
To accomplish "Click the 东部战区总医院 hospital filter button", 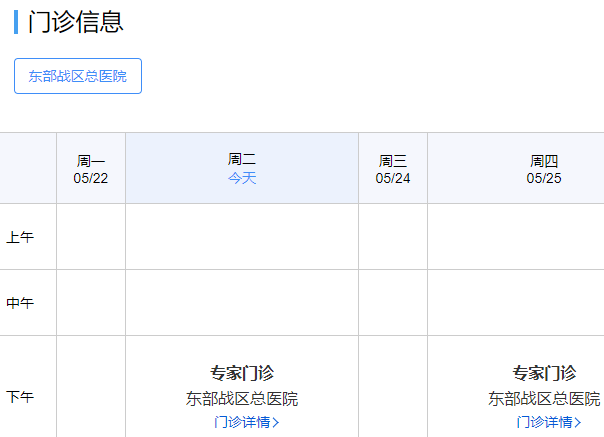I will pyautogui.click(x=78, y=76).
